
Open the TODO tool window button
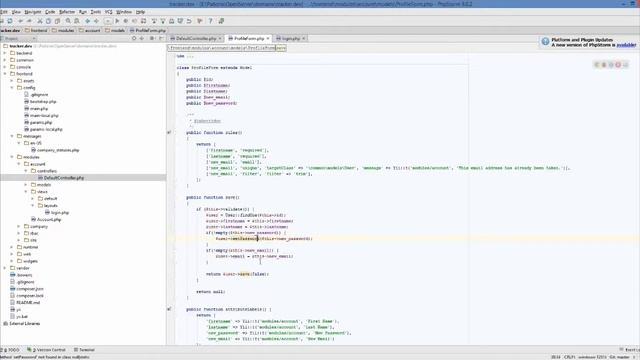point(11,350)
